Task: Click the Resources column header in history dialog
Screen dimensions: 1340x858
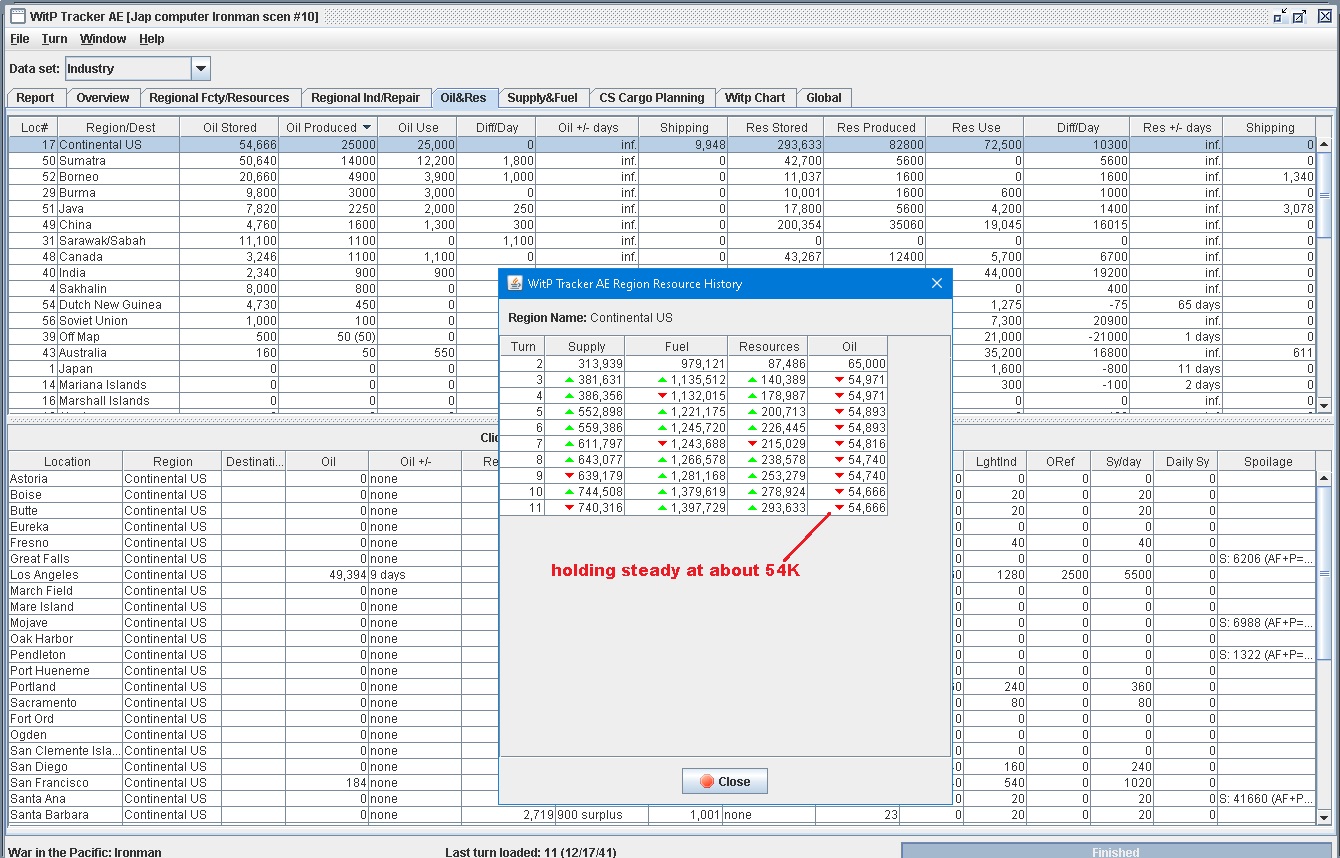Action: (769, 347)
